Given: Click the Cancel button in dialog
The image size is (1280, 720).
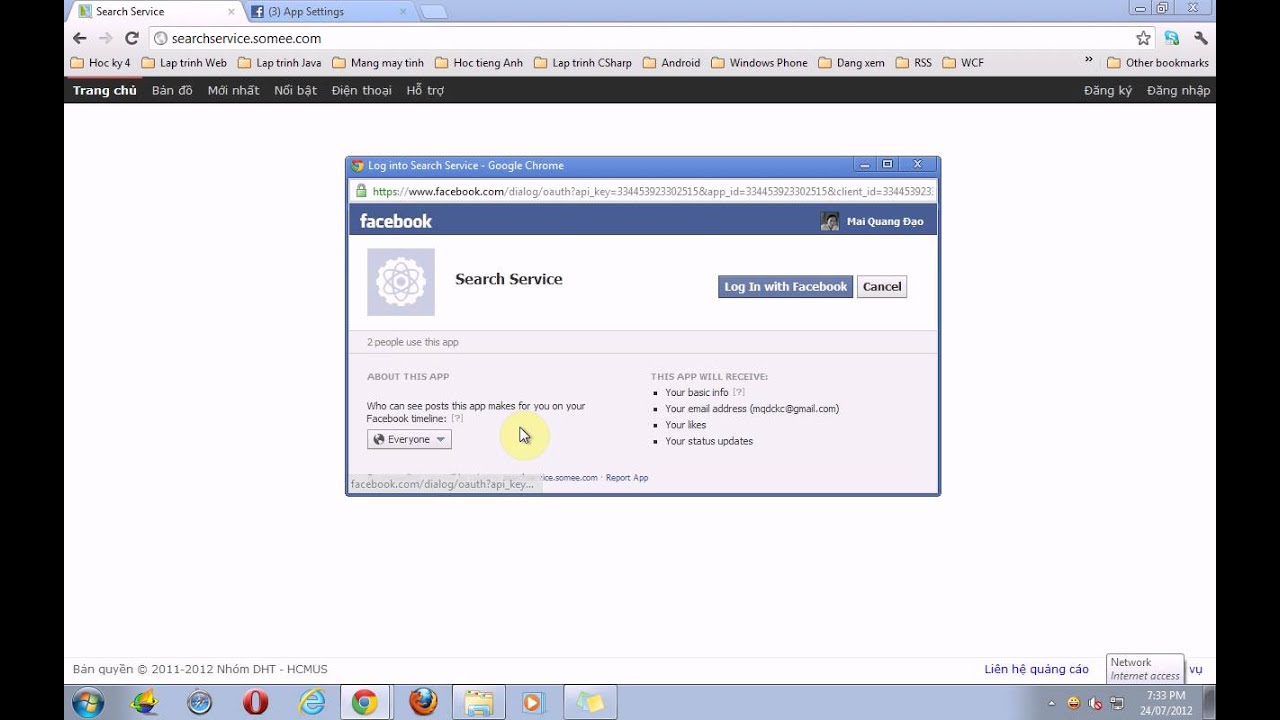Looking at the screenshot, I should pyautogui.click(x=882, y=286).
